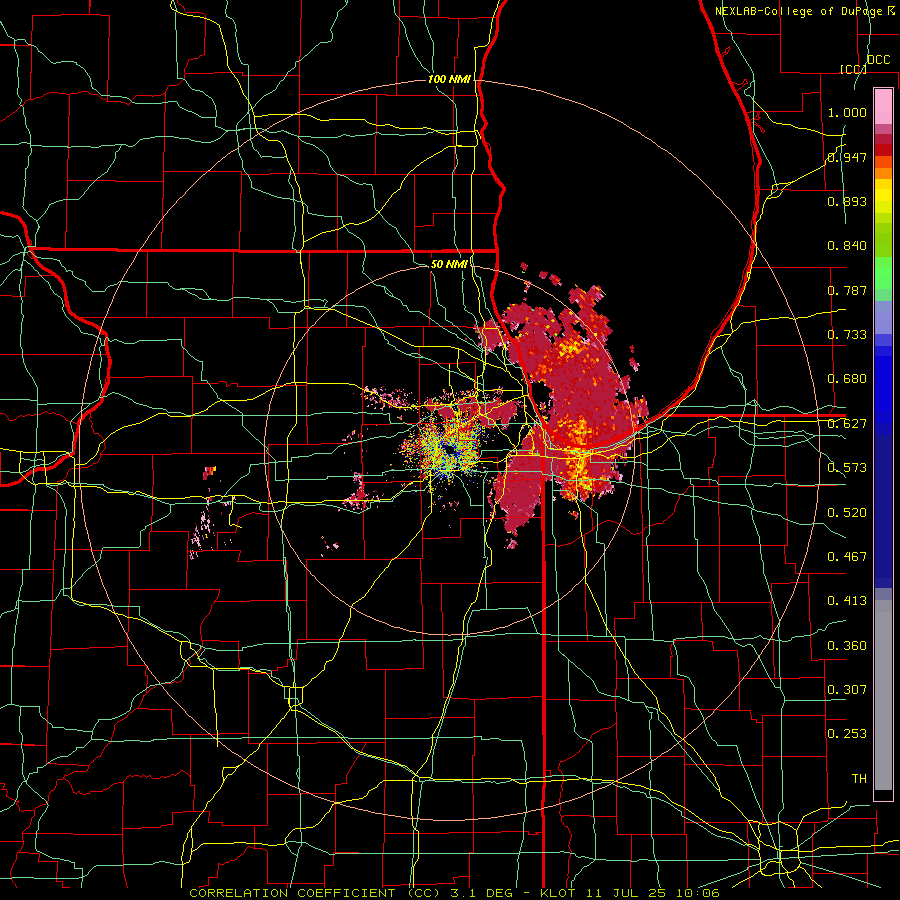Viewport: 900px width, 900px height.
Task: Pick the bright green swatch near 0.787
Action: click(883, 273)
